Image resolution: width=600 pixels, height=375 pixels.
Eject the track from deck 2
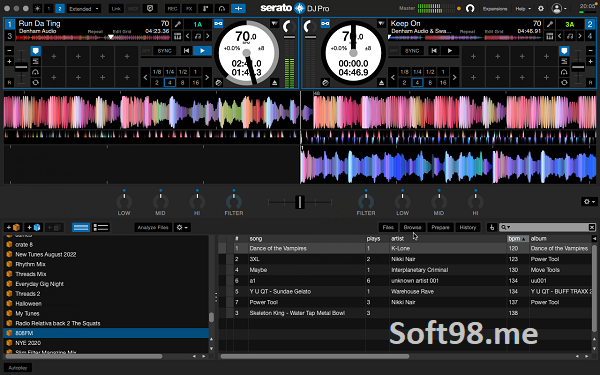tap(381, 82)
